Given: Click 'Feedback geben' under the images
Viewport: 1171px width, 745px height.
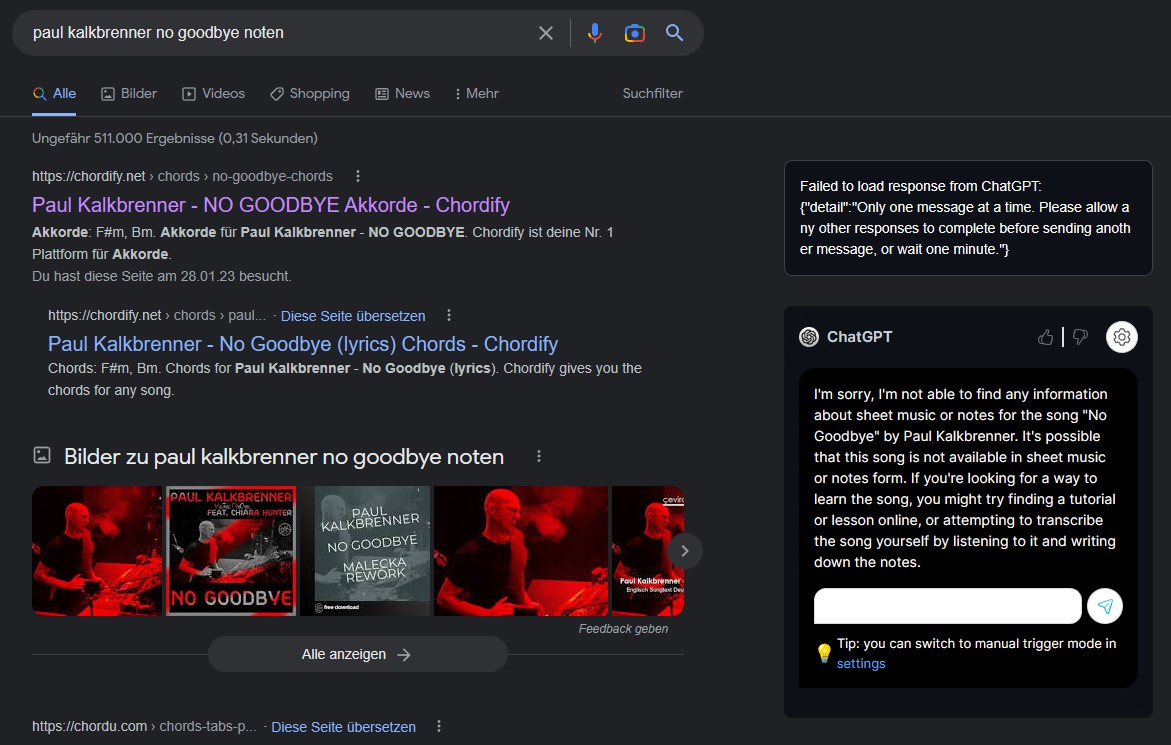Looking at the screenshot, I should 624,629.
